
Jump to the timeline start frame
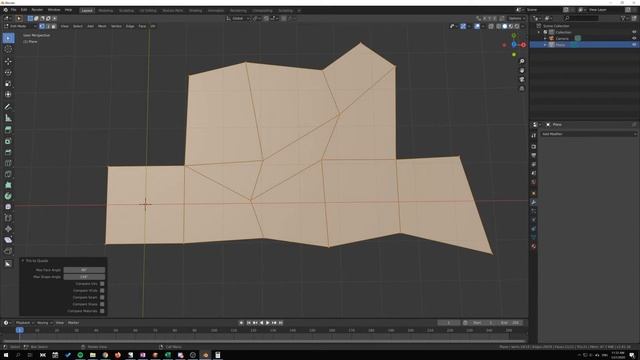click(x=248, y=323)
